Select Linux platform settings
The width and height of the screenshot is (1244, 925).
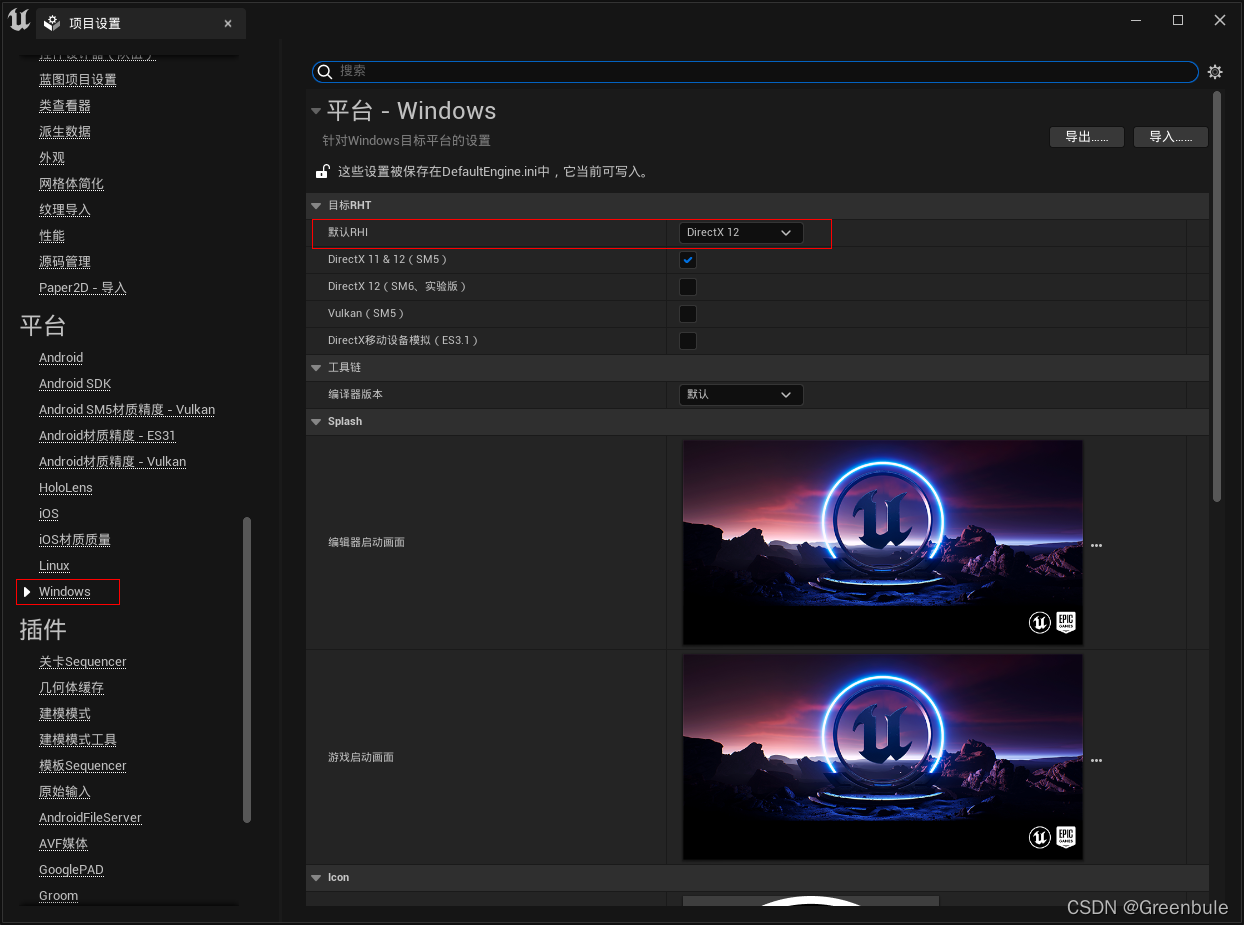point(54,566)
